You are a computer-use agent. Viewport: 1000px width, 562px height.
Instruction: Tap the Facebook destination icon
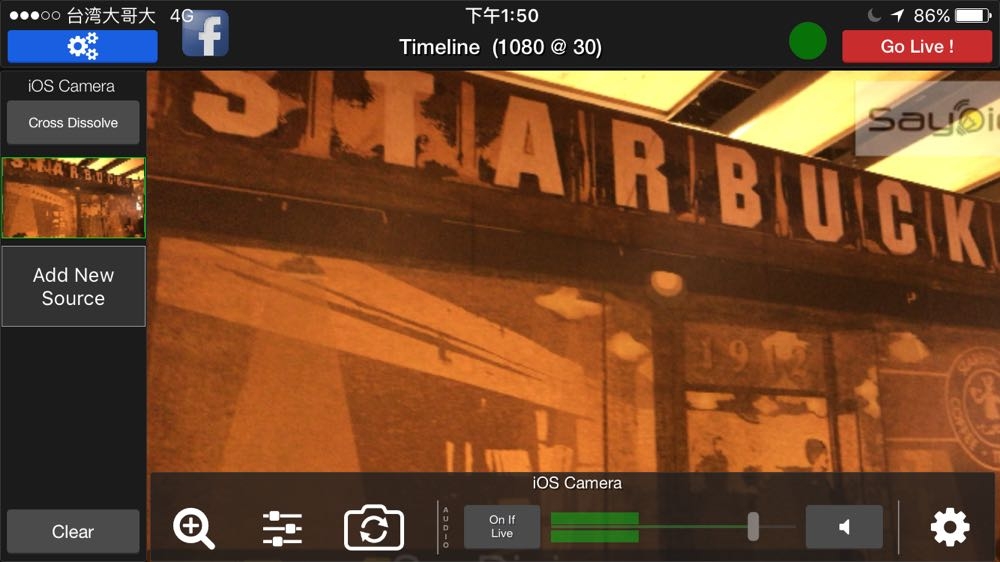coord(205,34)
